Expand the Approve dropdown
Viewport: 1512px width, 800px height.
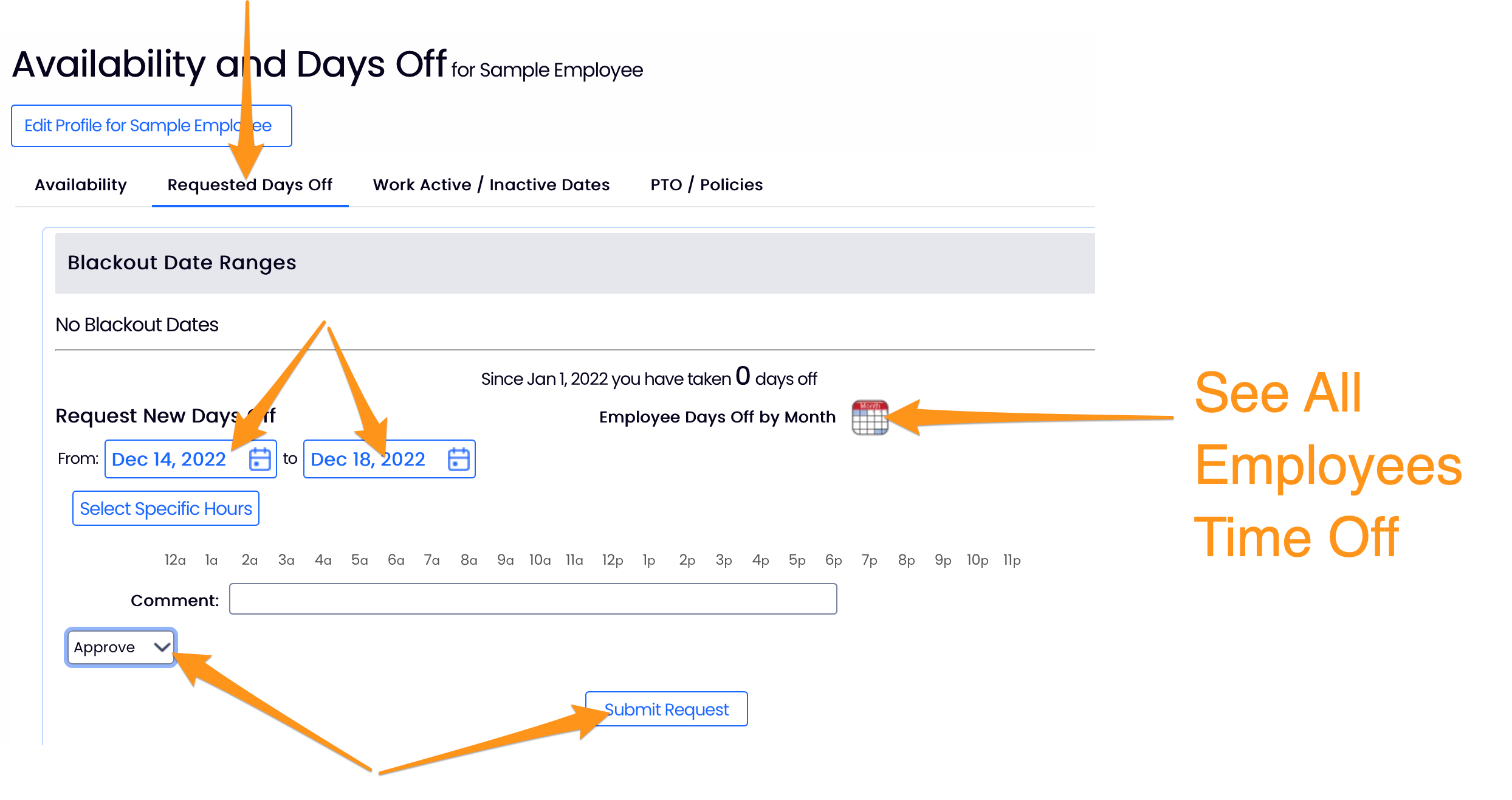pyautogui.click(x=121, y=647)
